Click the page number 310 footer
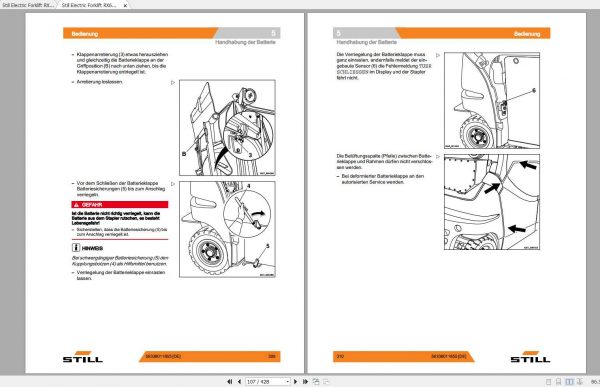 pos(340,356)
